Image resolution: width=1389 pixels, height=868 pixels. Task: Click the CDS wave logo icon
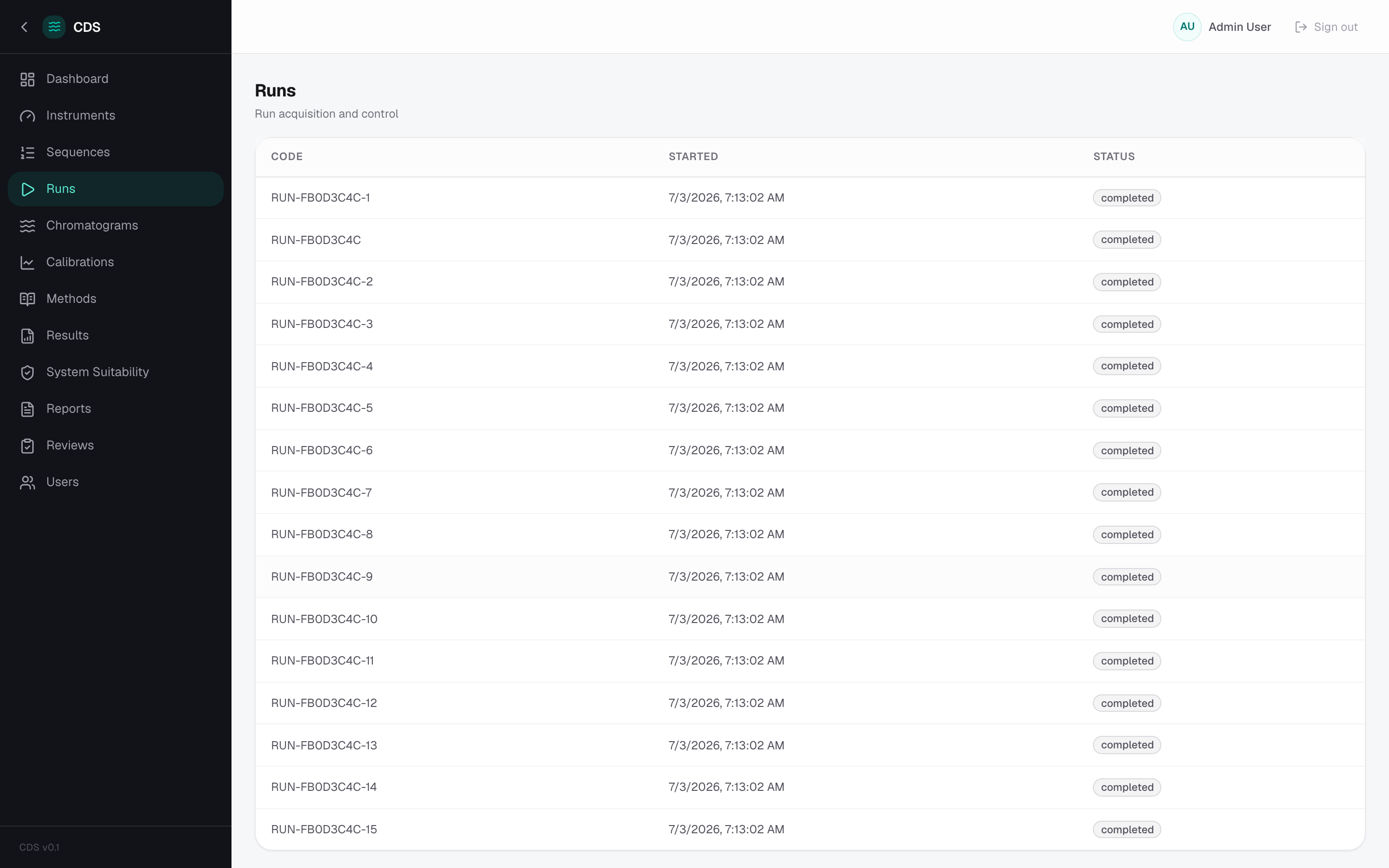click(54, 27)
